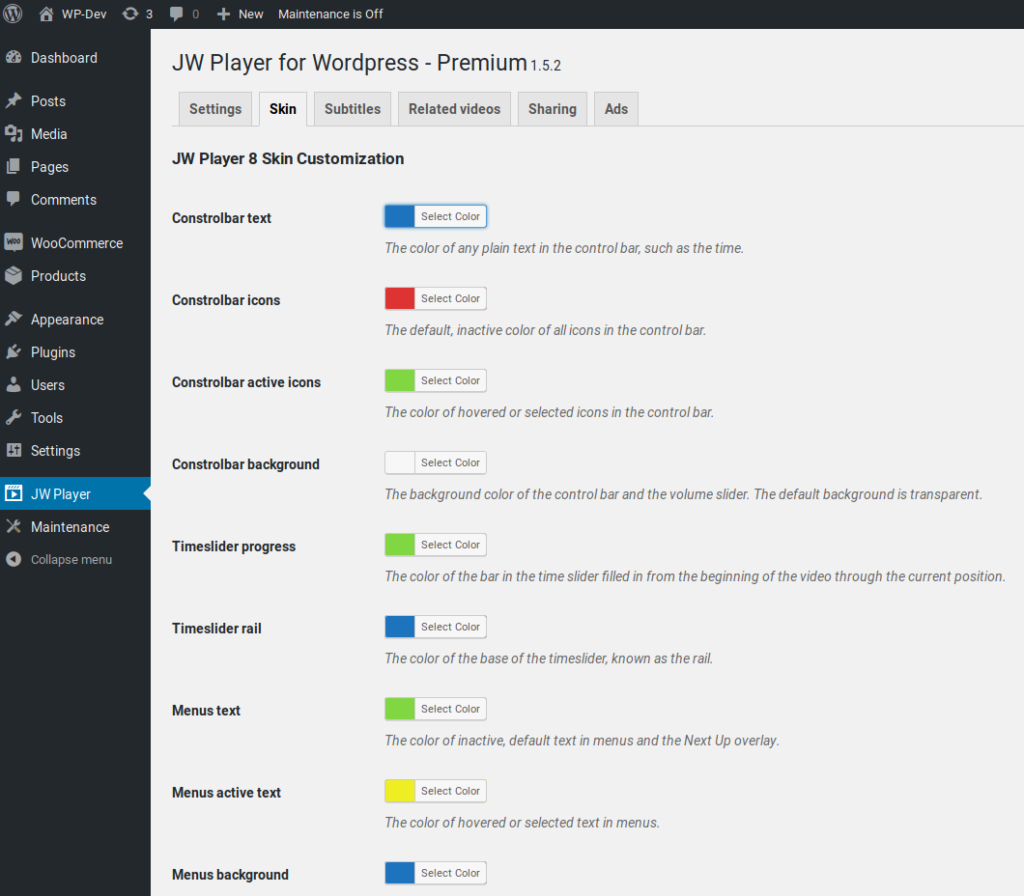Viewport: 1024px width, 896px height.
Task: Click the green Constrolbar active icons swatch
Action: click(x=400, y=381)
